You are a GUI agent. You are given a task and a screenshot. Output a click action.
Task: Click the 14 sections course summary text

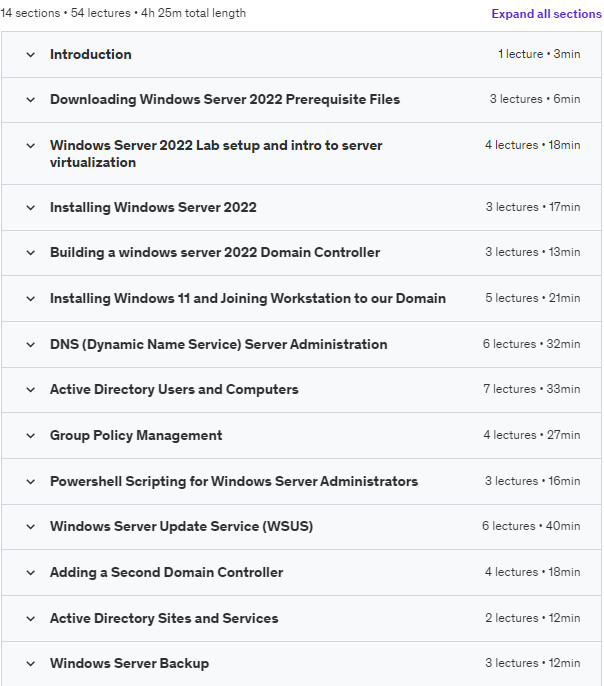123,13
